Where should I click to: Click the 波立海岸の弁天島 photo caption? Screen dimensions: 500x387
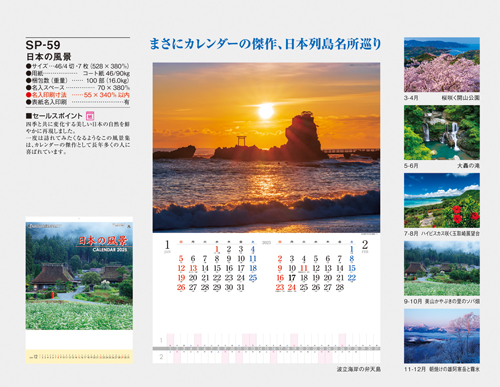coord(359,369)
